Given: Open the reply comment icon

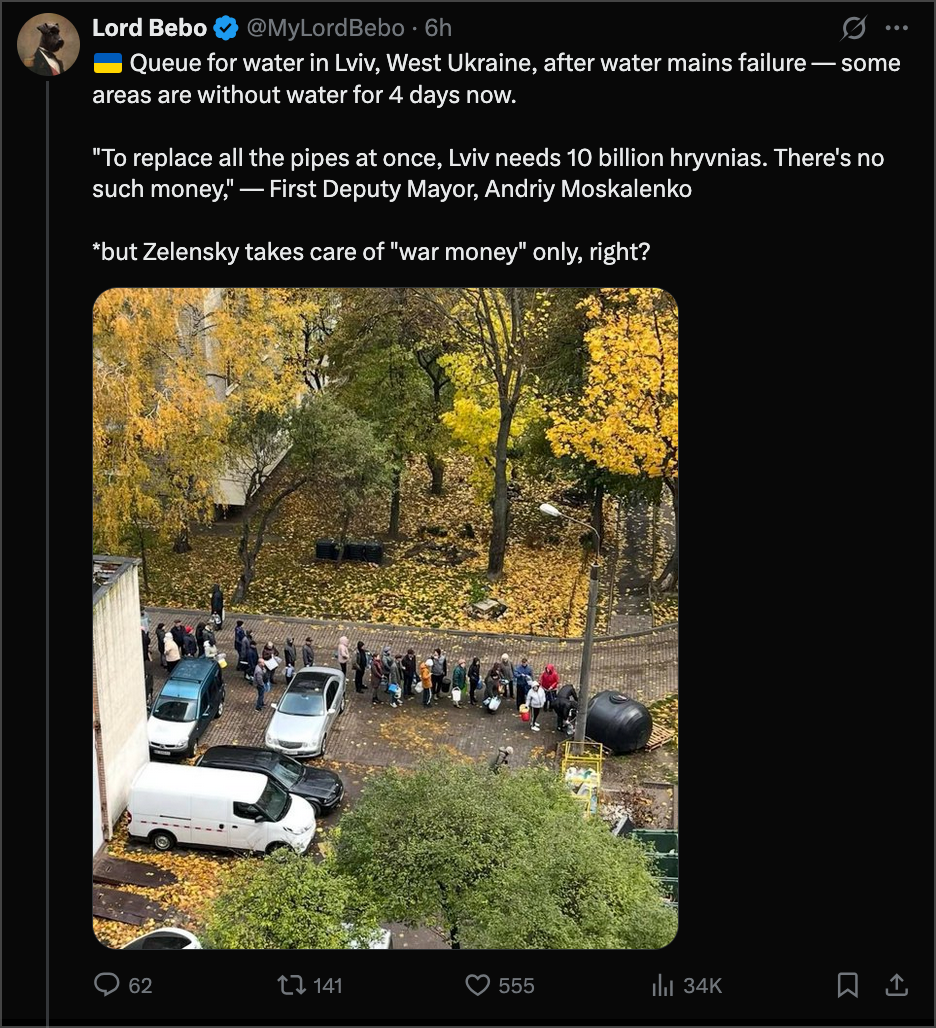Looking at the screenshot, I should [x=107, y=985].
